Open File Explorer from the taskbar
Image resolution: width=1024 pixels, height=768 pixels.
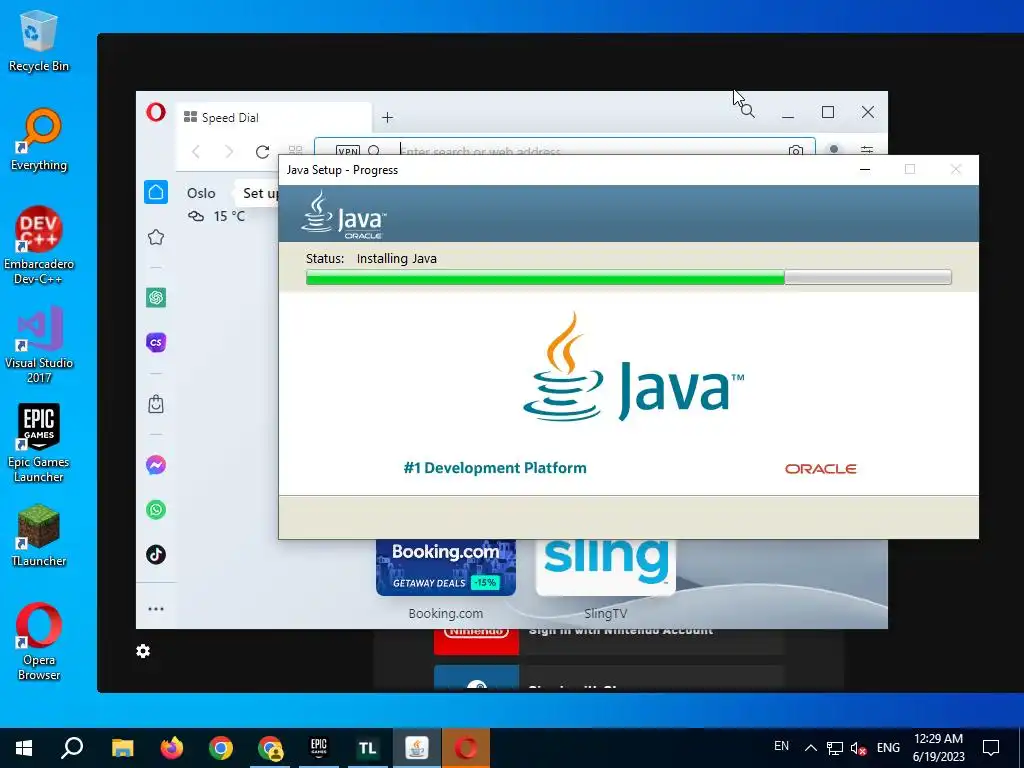(122, 748)
